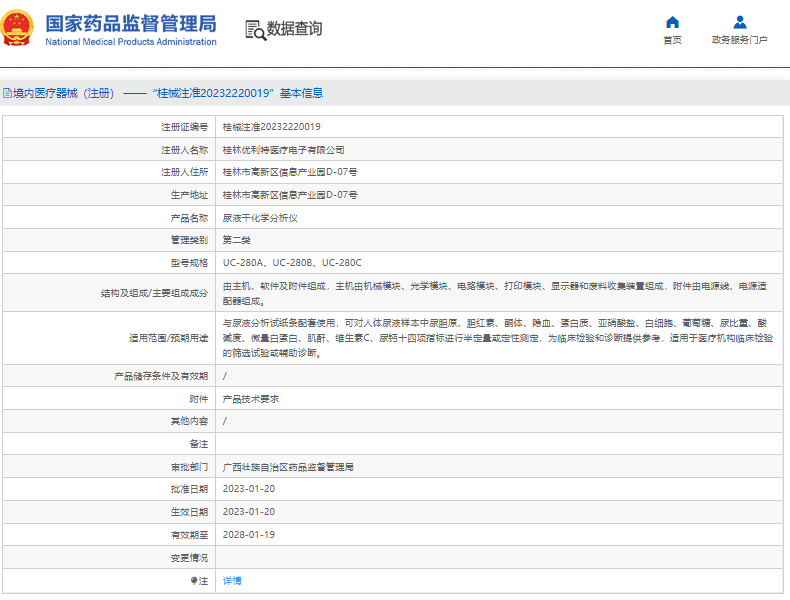Click registrant name 桂林优利特医疗电子有限公司
The height and width of the screenshot is (600, 790).
click(283, 150)
